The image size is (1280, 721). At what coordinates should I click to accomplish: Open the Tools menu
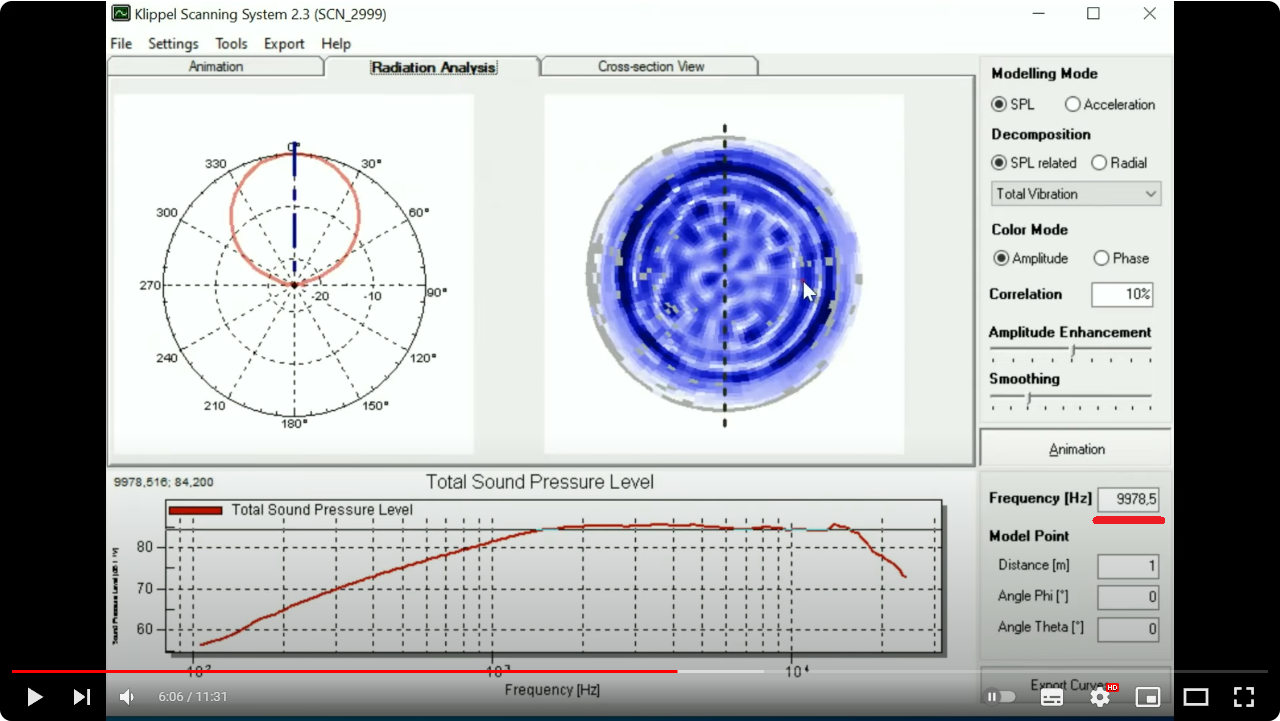click(231, 44)
